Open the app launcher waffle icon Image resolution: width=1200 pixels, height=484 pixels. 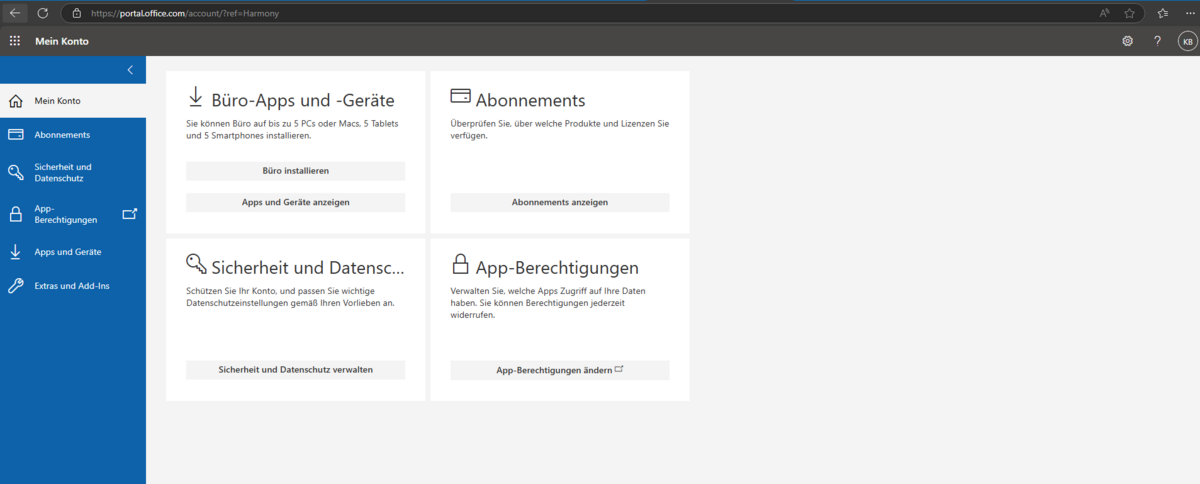[x=15, y=41]
